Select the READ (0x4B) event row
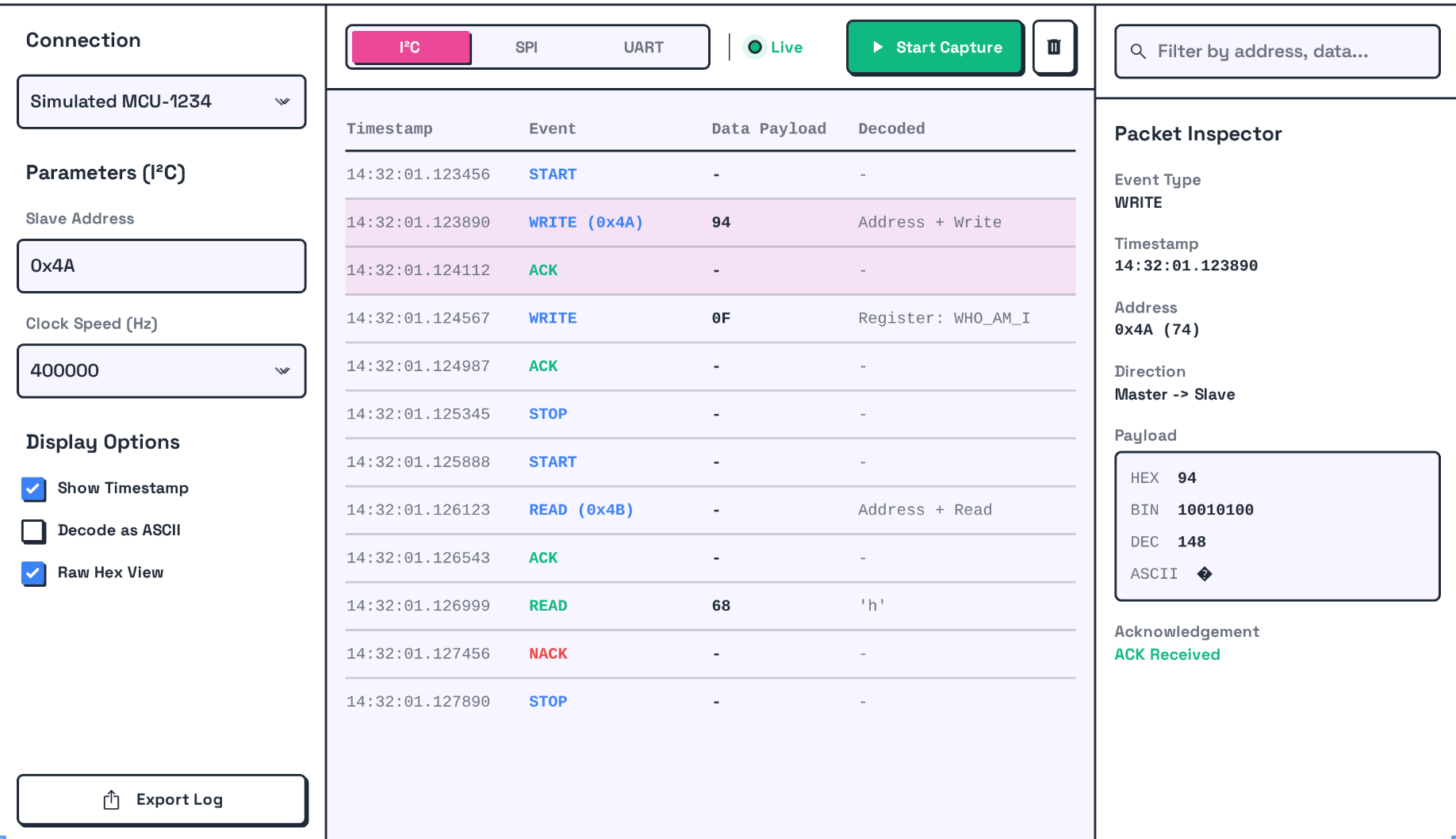Viewport: 1456px width, 839px height. [x=710, y=510]
